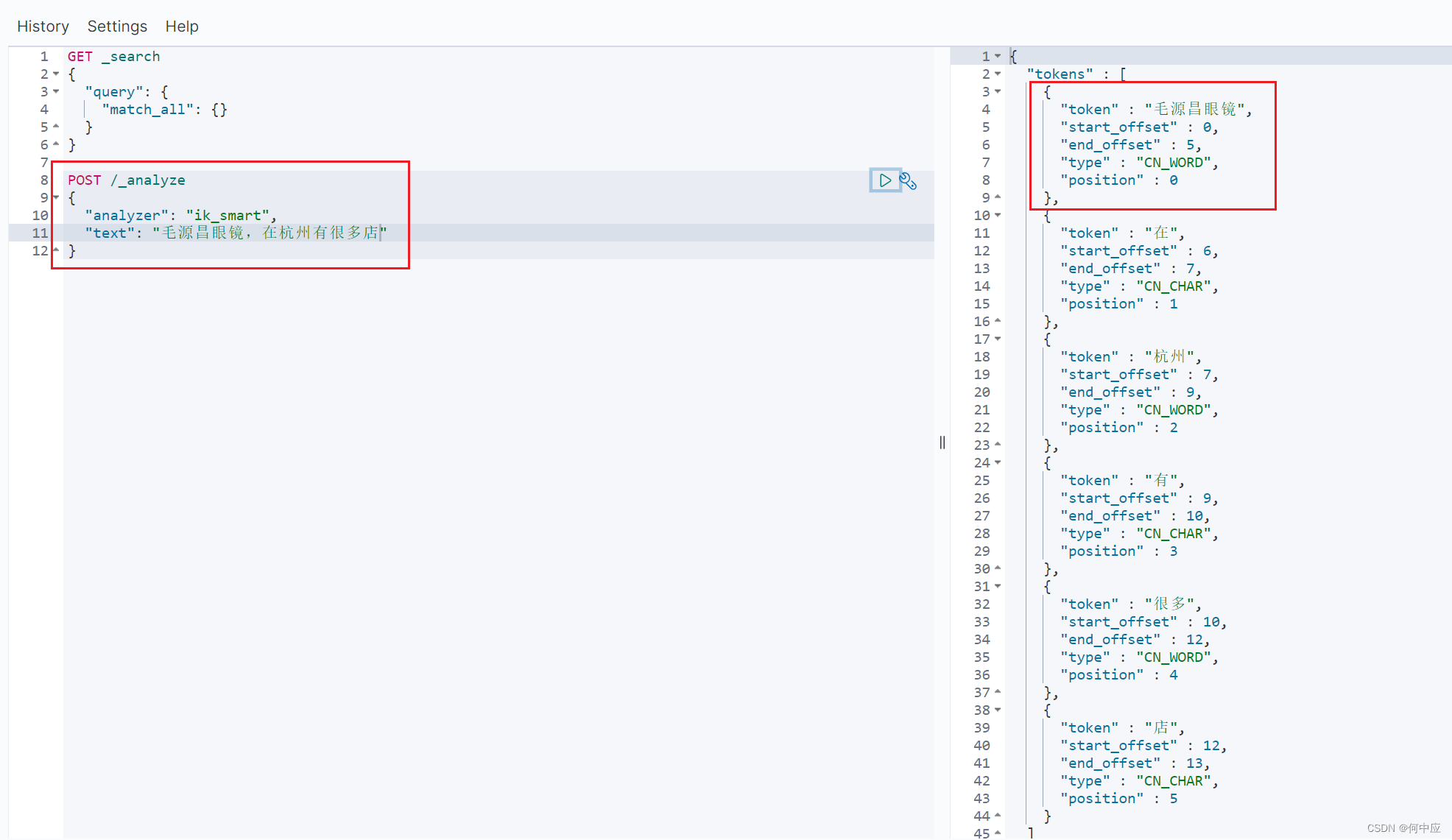Click "type" : "CN_CHAR" on output line 42

click(1139, 781)
